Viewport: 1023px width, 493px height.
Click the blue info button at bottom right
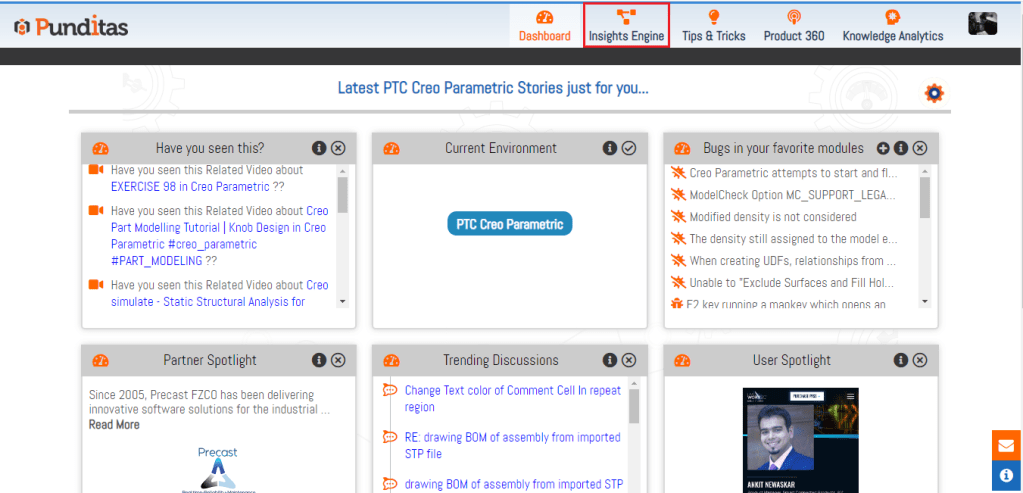tap(1006, 475)
